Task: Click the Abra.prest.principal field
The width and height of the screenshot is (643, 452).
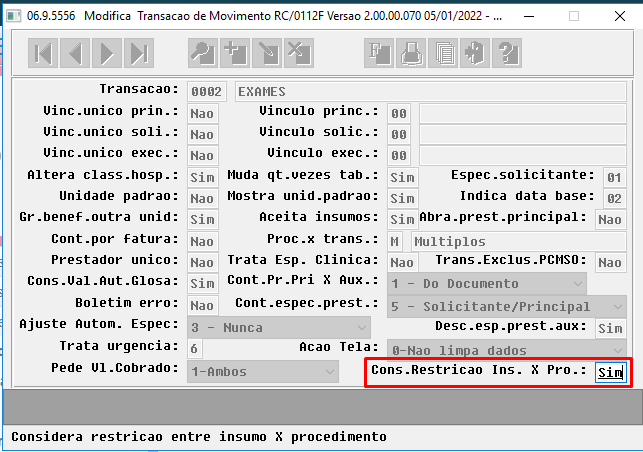Action: [x=611, y=219]
